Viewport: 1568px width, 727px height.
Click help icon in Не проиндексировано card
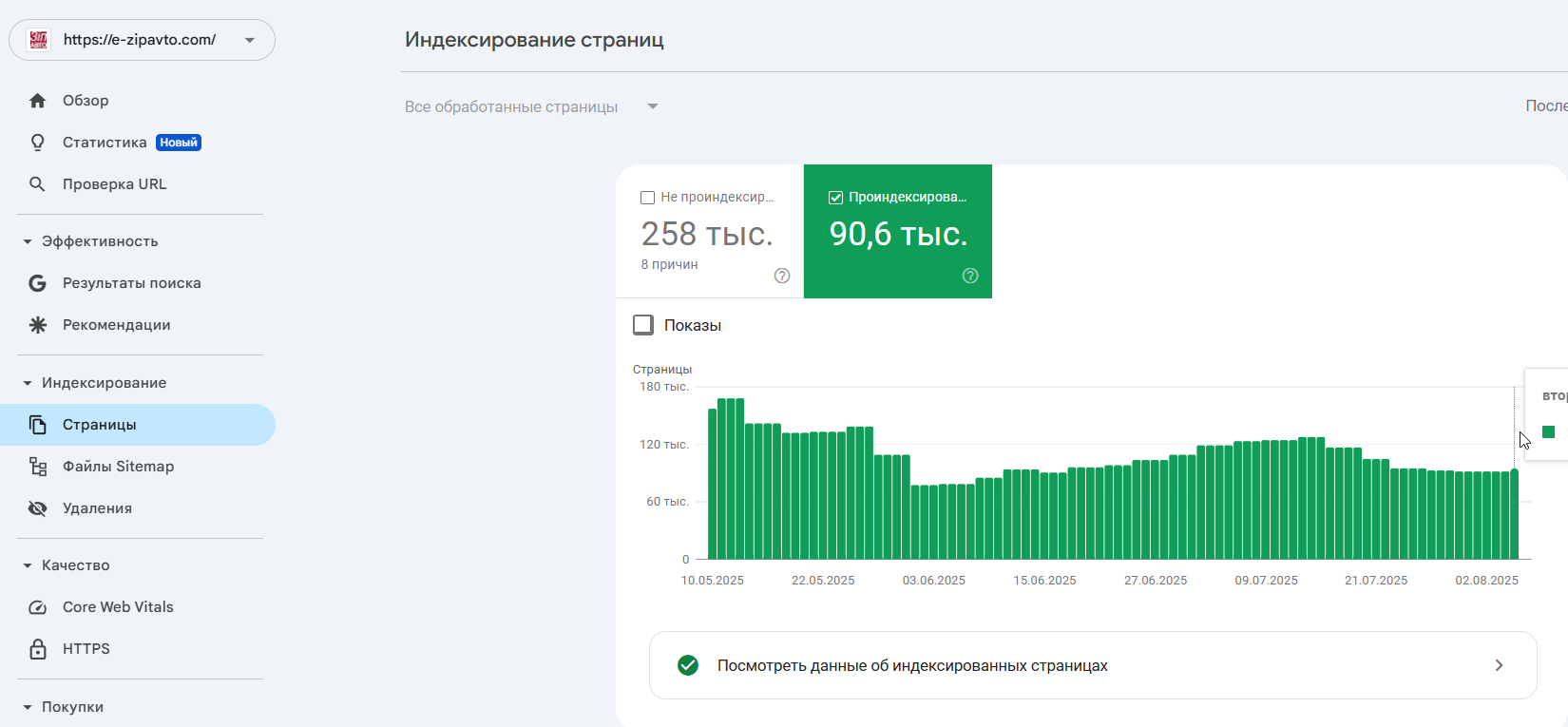(x=782, y=276)
